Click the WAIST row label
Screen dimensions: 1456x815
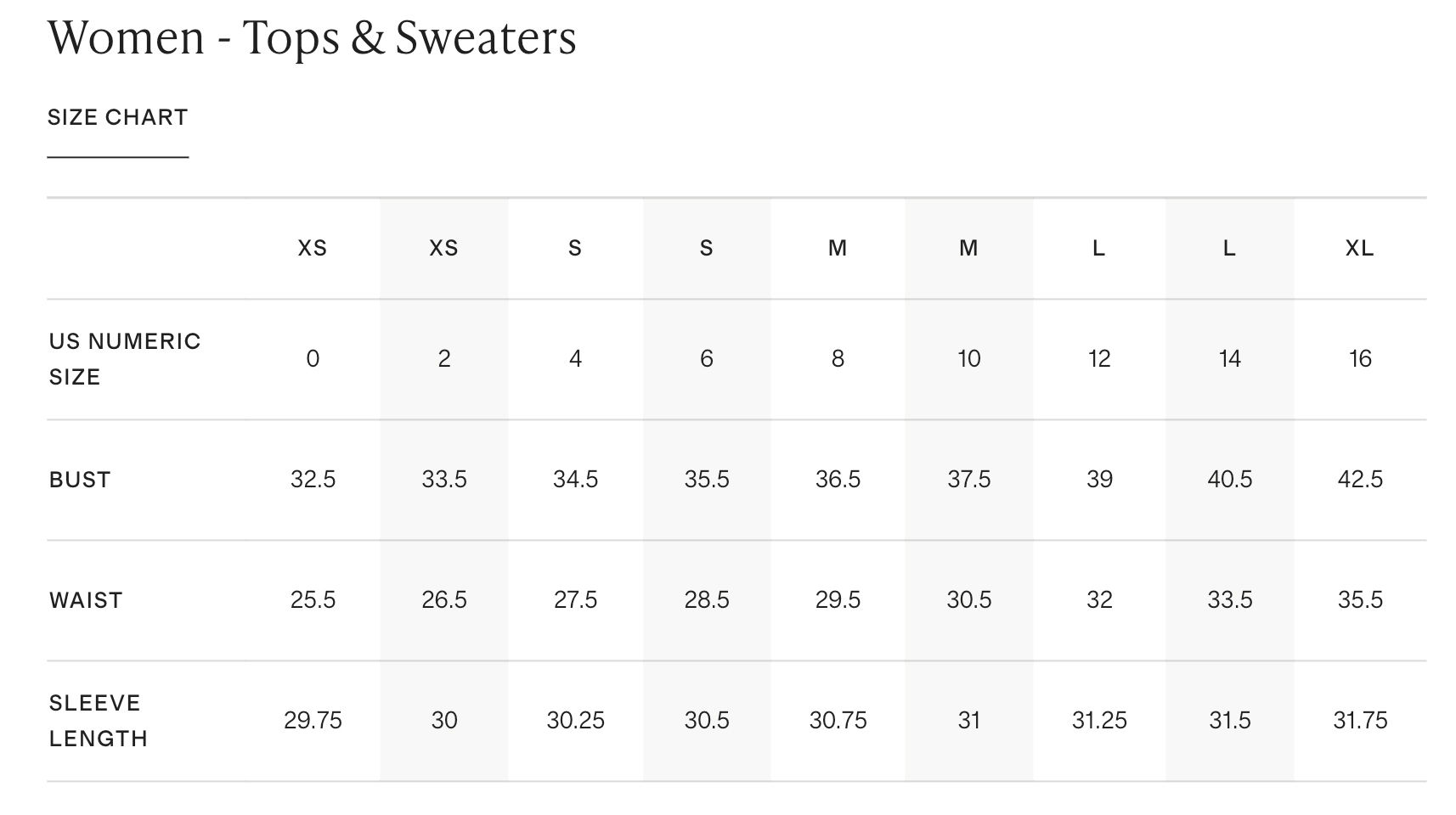[x=86, y=600]
